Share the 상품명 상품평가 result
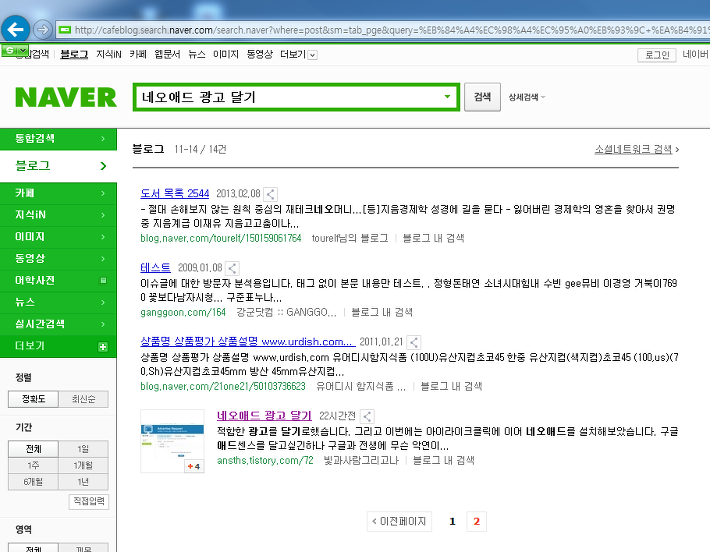Screen dimensions: 710x552 point(413,342)
